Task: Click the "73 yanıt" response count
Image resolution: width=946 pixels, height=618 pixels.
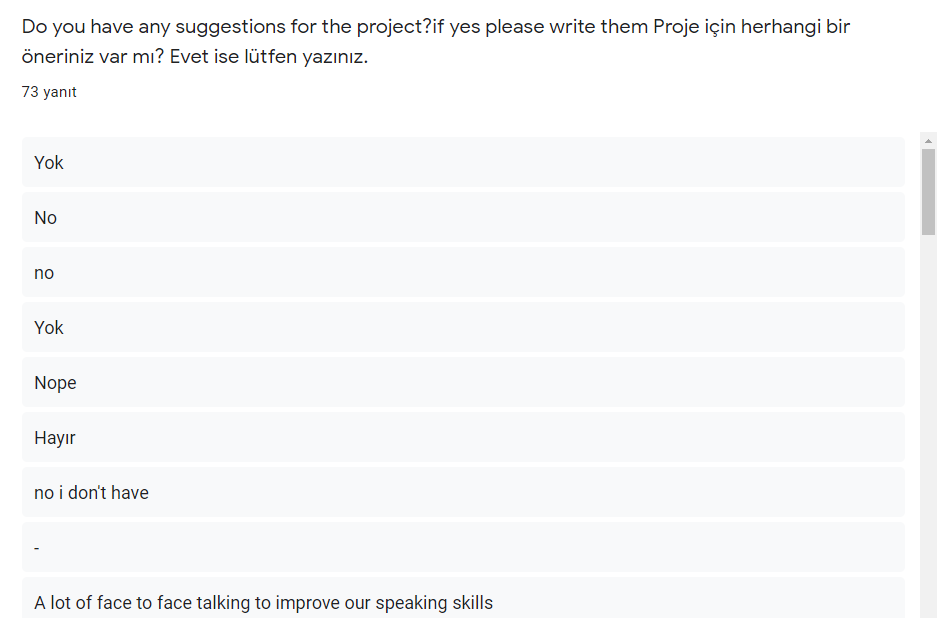Action: [x=49, y=92]
